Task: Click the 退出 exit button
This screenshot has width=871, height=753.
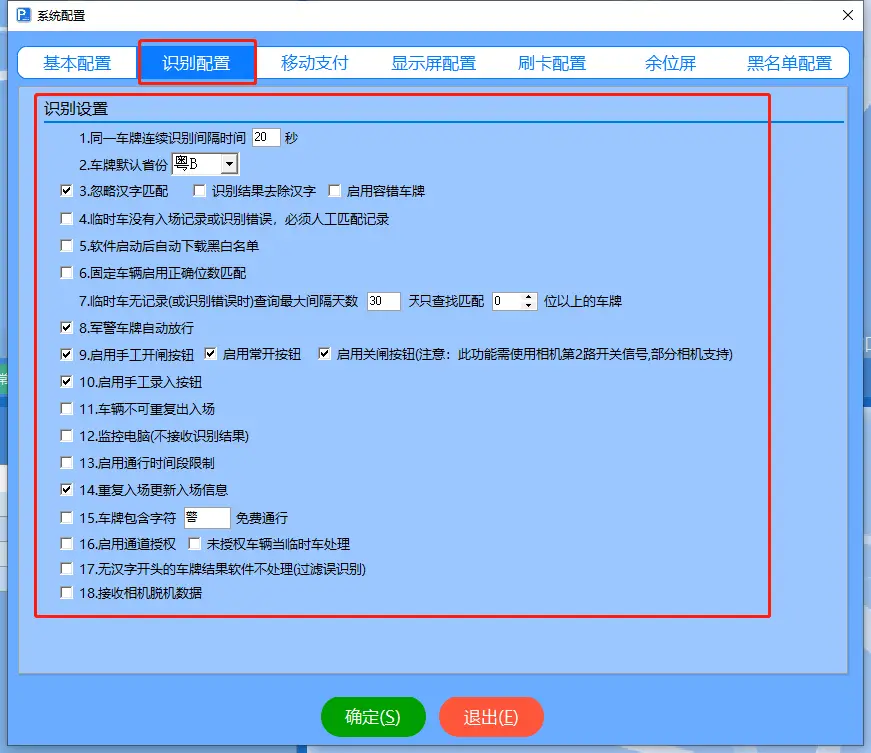Action: pos(491,716)
